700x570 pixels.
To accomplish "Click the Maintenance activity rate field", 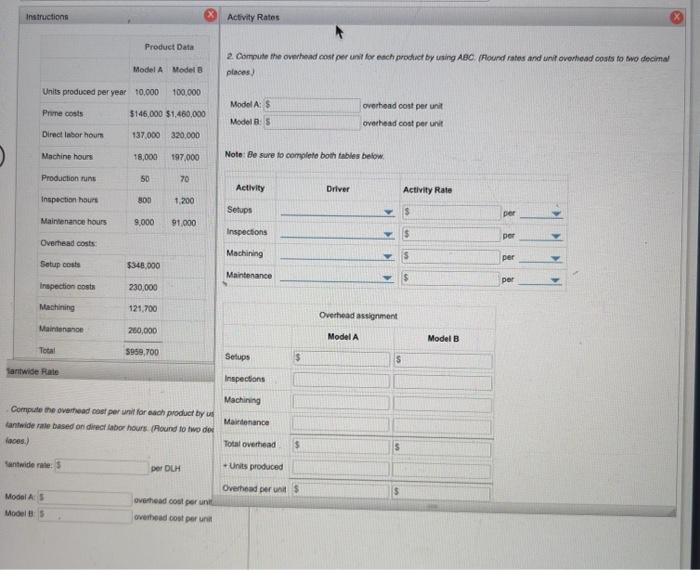I will (x=450, y=278).
